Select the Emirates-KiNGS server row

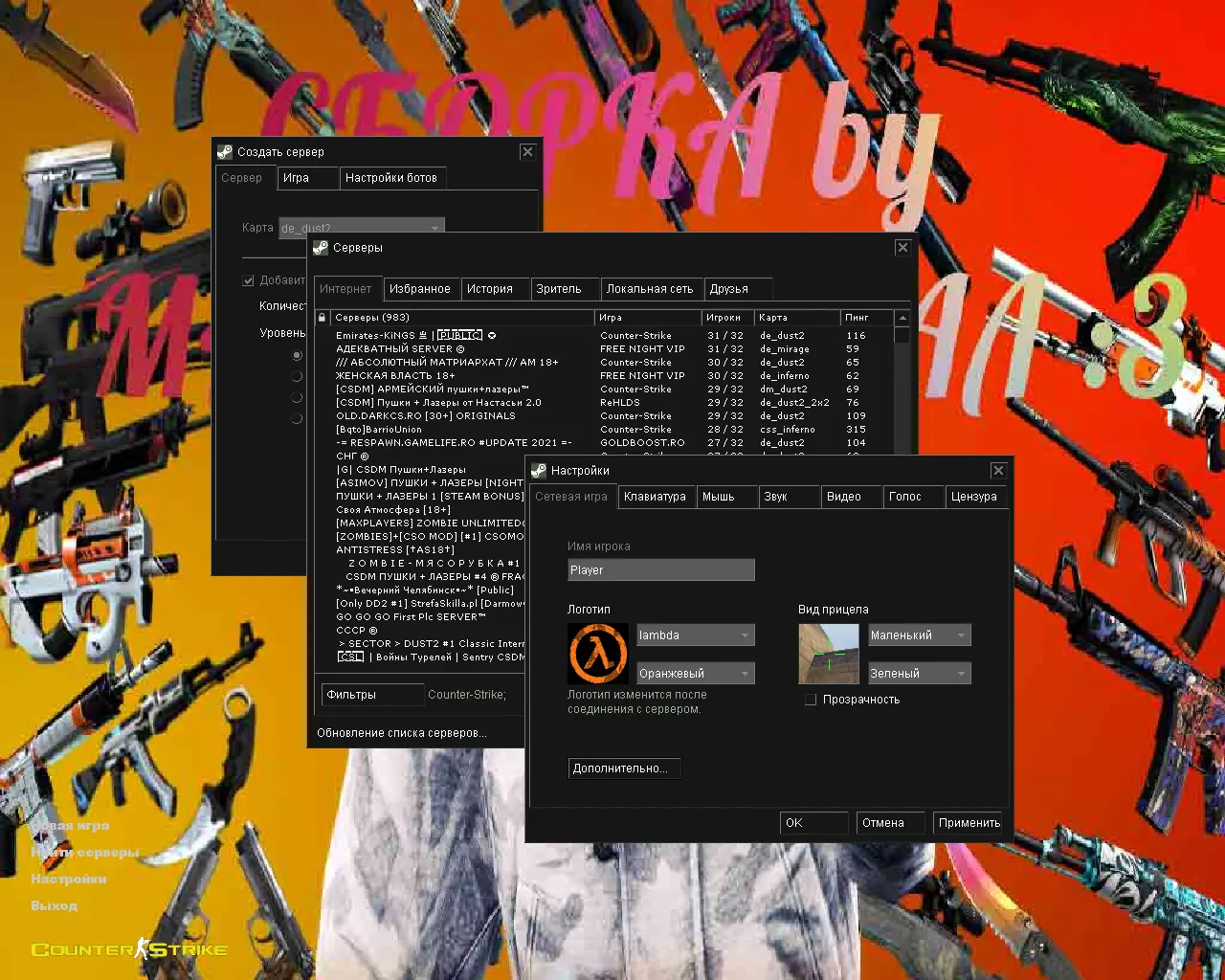coord(606,336)
